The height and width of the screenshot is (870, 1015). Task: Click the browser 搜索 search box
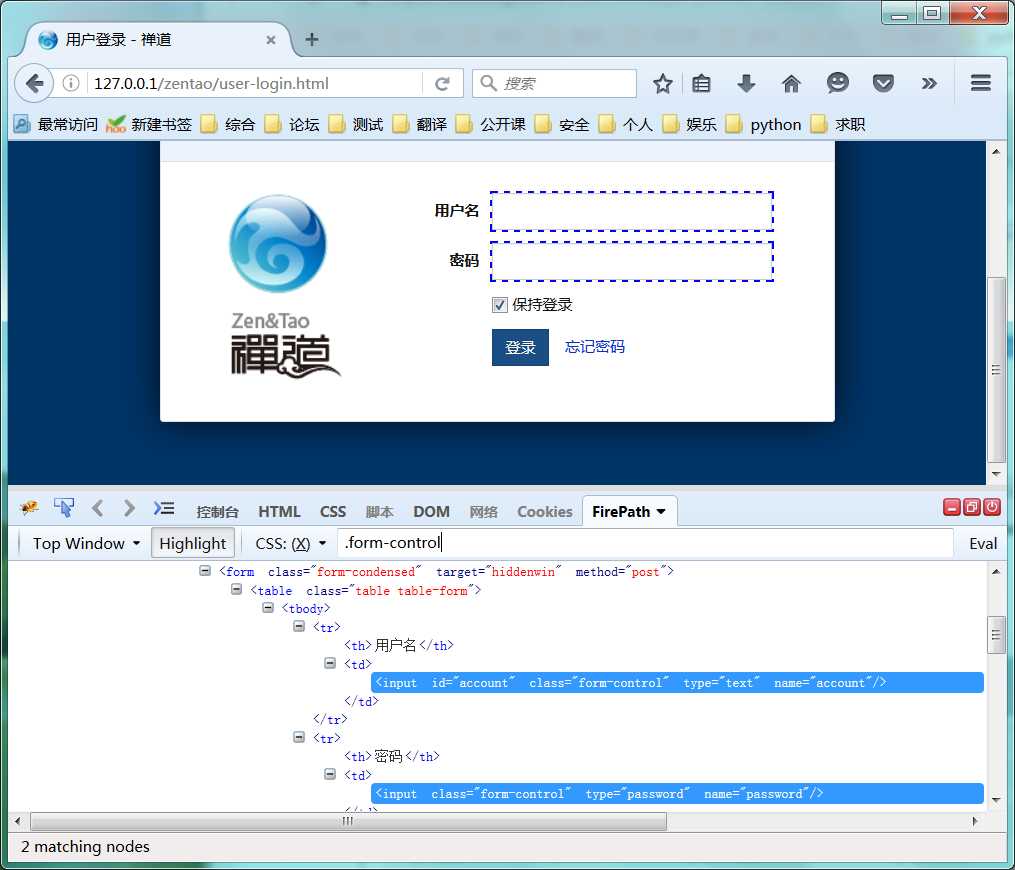(x=555, y=84)
